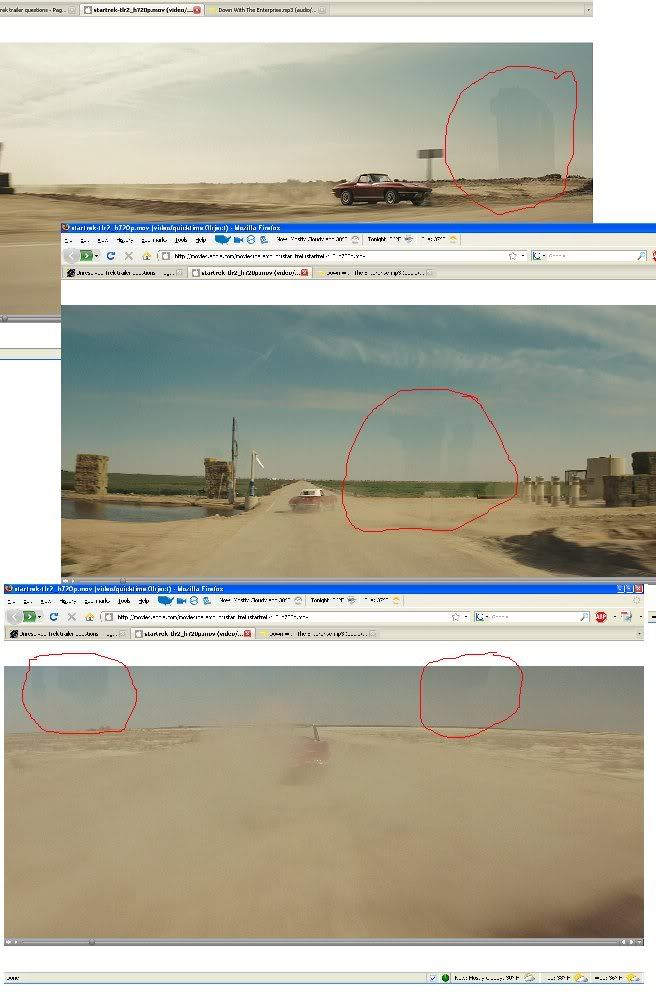Open home page in middle Firefox window
This screenshot has width=656, height=995.
147,256
